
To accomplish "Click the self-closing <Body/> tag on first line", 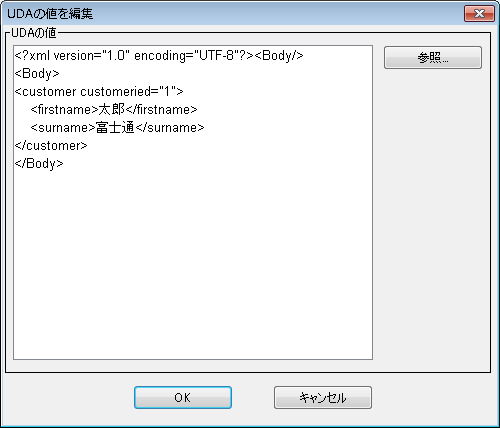I will tap(279, 56).
